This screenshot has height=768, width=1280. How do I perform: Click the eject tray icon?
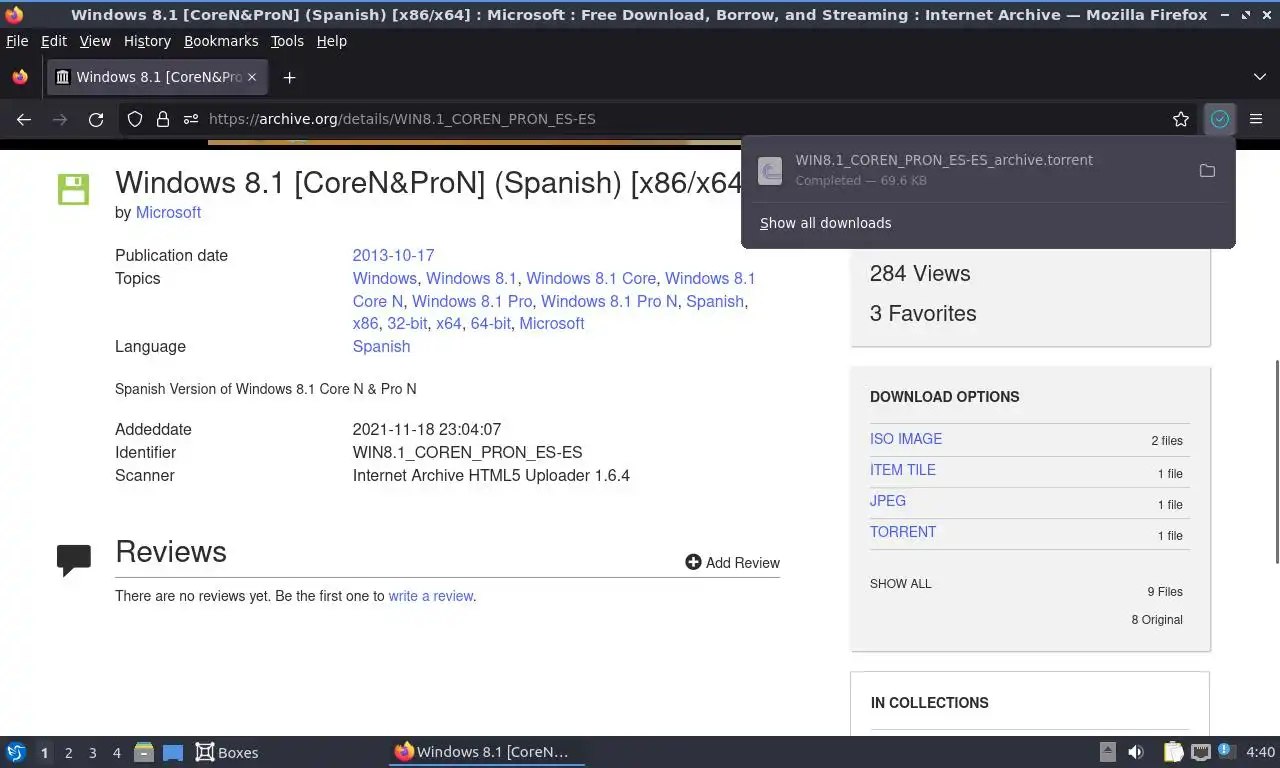click(x=1108, y=752)
